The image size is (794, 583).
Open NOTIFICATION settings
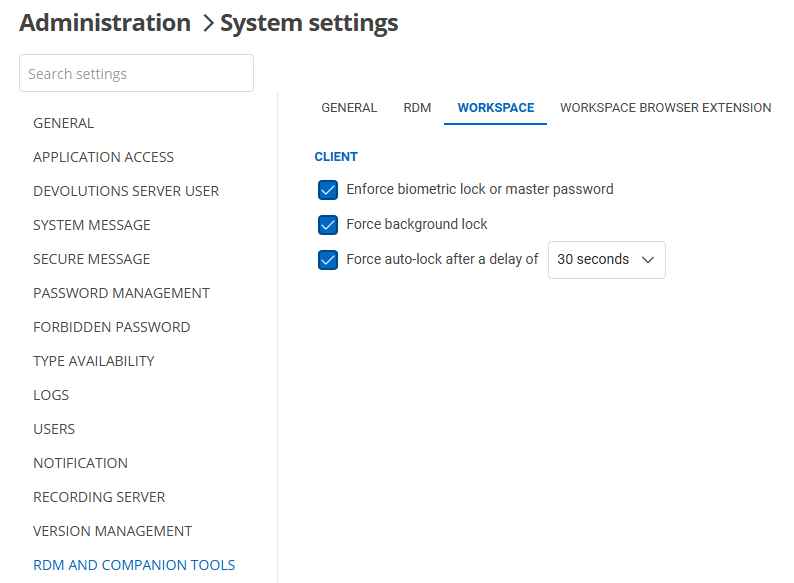coord(80,463)
